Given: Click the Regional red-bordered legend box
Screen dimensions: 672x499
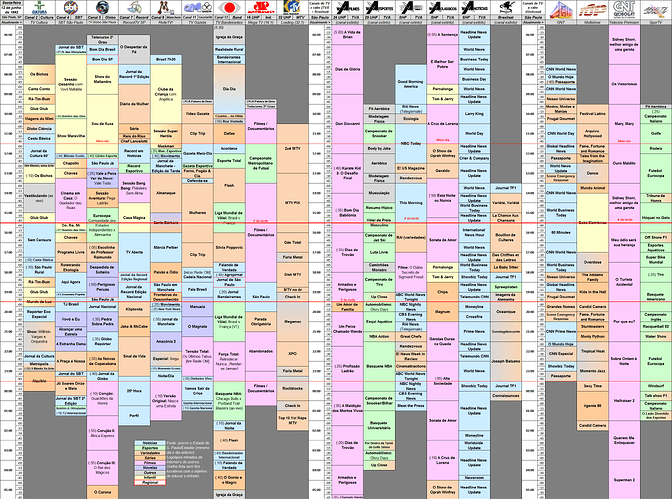Looking at the screenshot, I should pos(150,483).
